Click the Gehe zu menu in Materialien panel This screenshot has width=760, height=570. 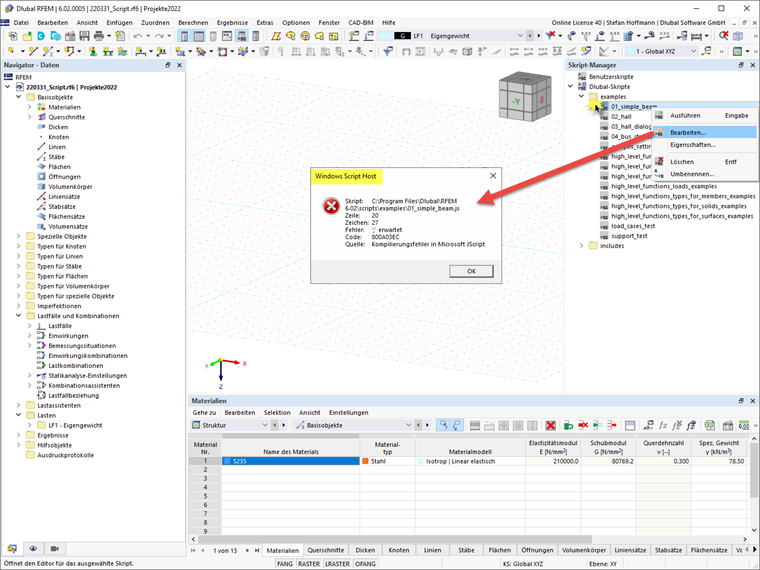click(204, 412)
